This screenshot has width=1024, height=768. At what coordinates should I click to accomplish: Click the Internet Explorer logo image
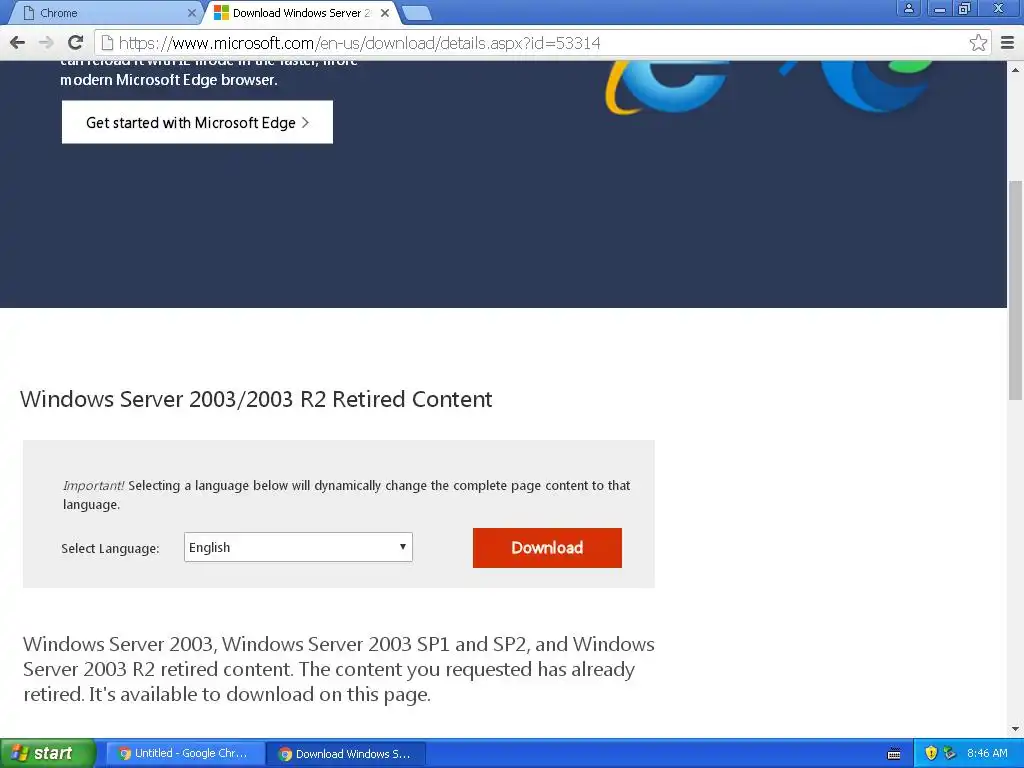[x=666, y=88]
